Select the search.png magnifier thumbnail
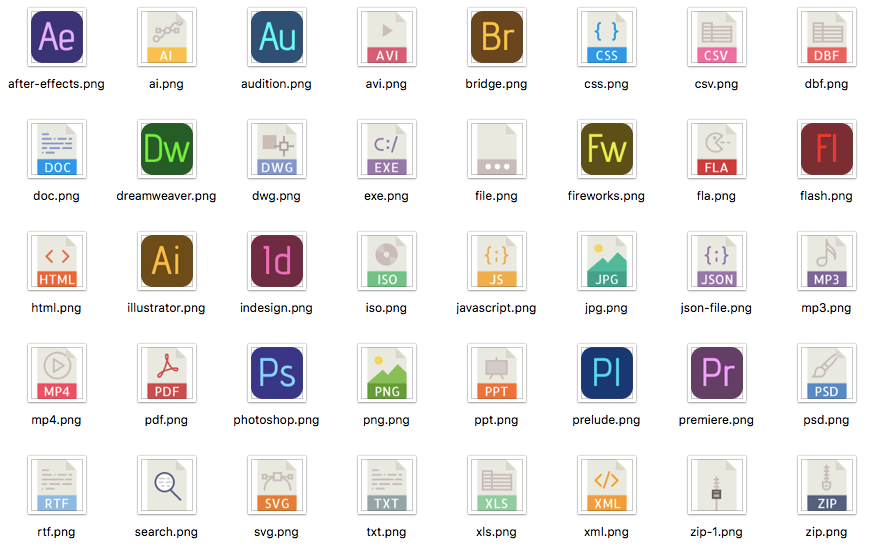Viewport: 869px width, 549px height. click(x=166, y=486)
